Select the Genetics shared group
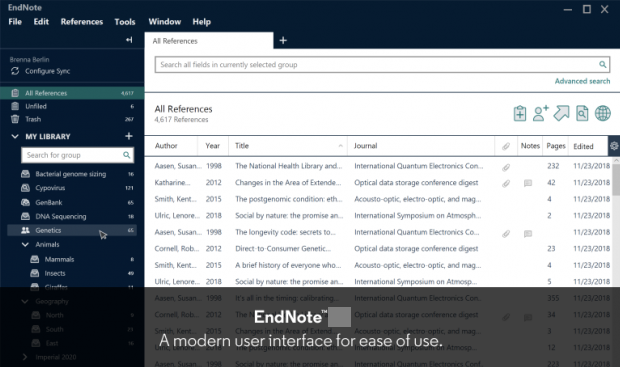 coord(72,230)
